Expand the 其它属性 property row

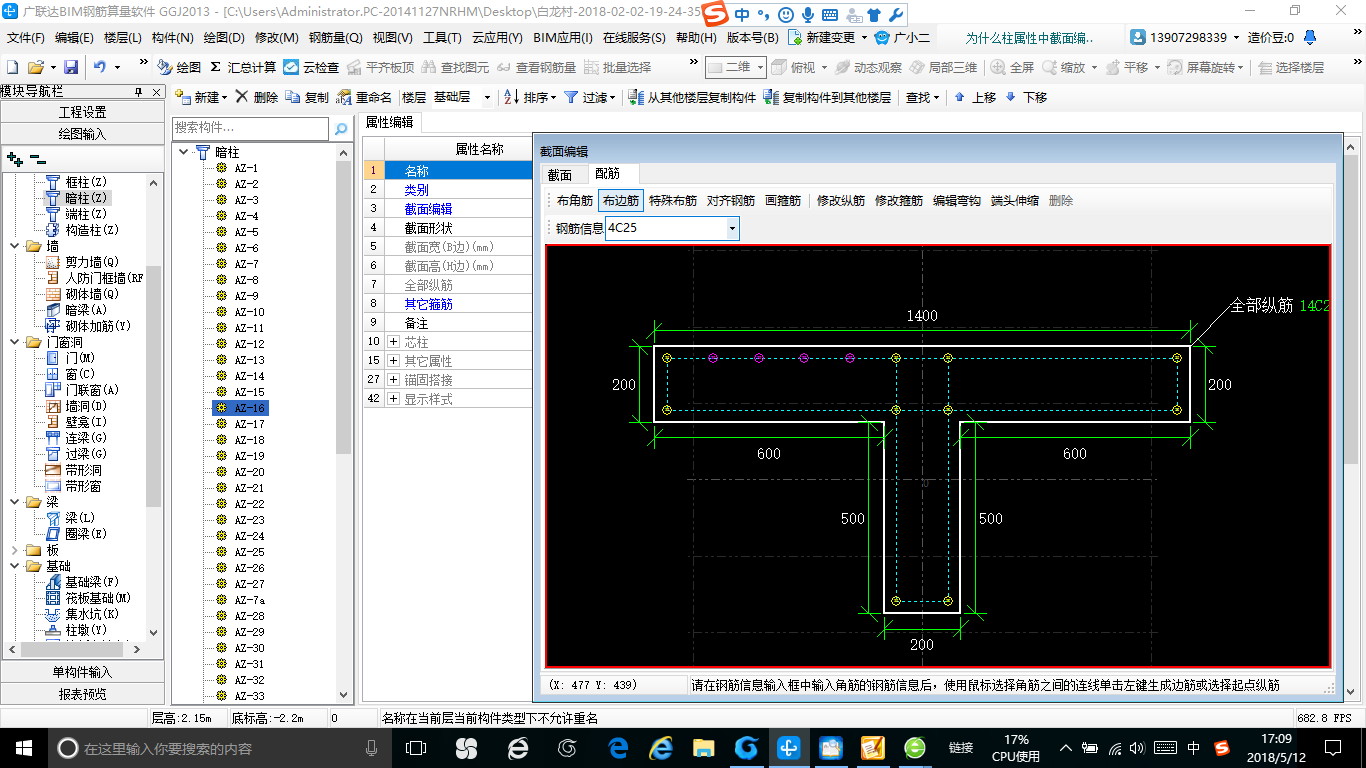393,361
